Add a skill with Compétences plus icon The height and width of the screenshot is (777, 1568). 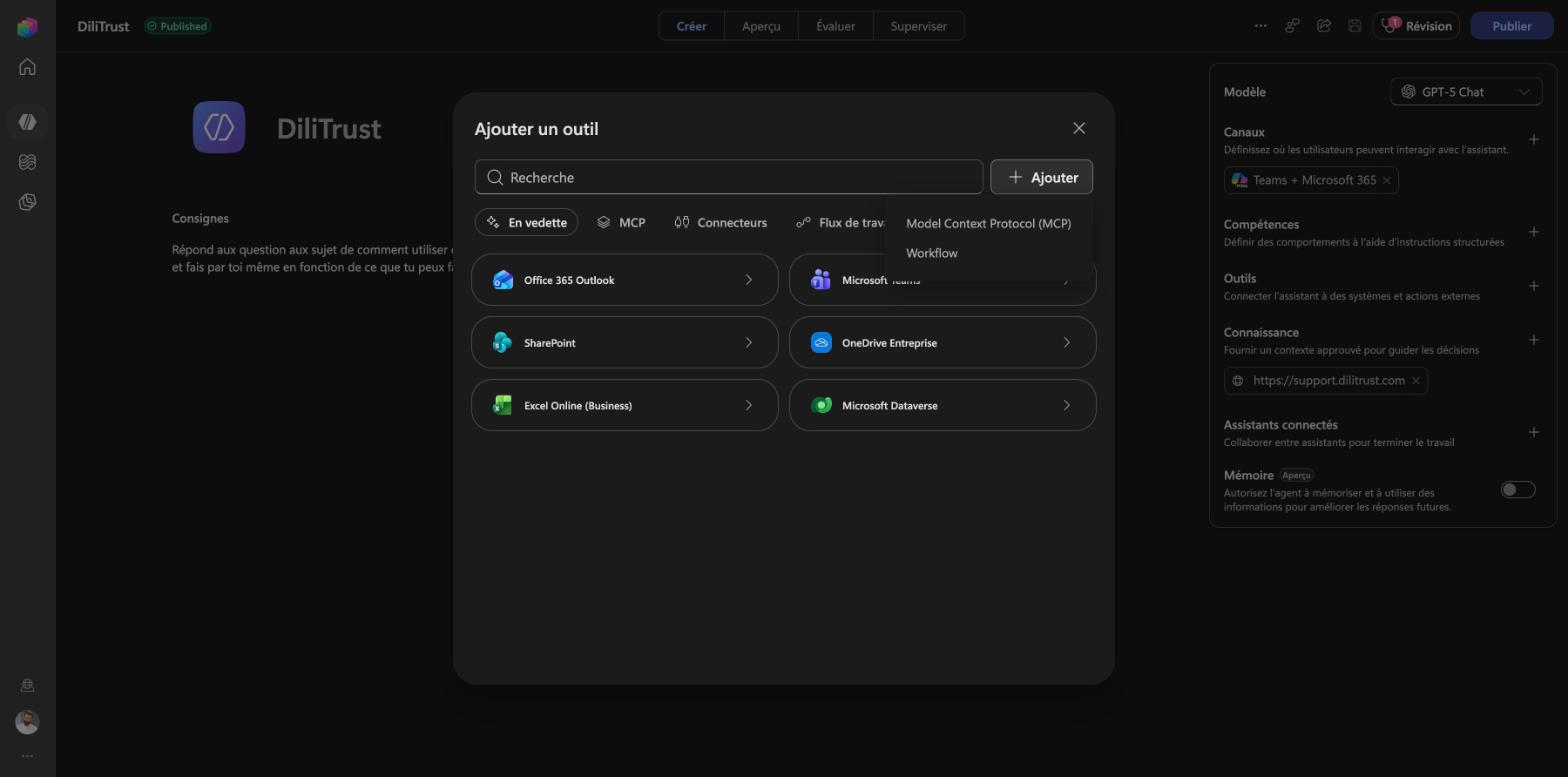[1534, 232]
